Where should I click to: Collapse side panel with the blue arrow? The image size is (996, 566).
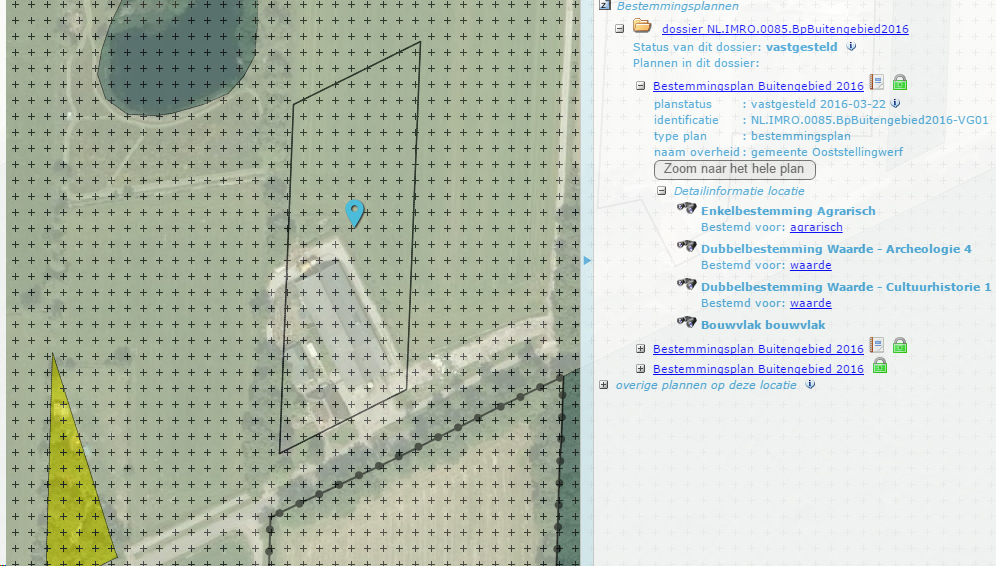(x=587, y=260)
